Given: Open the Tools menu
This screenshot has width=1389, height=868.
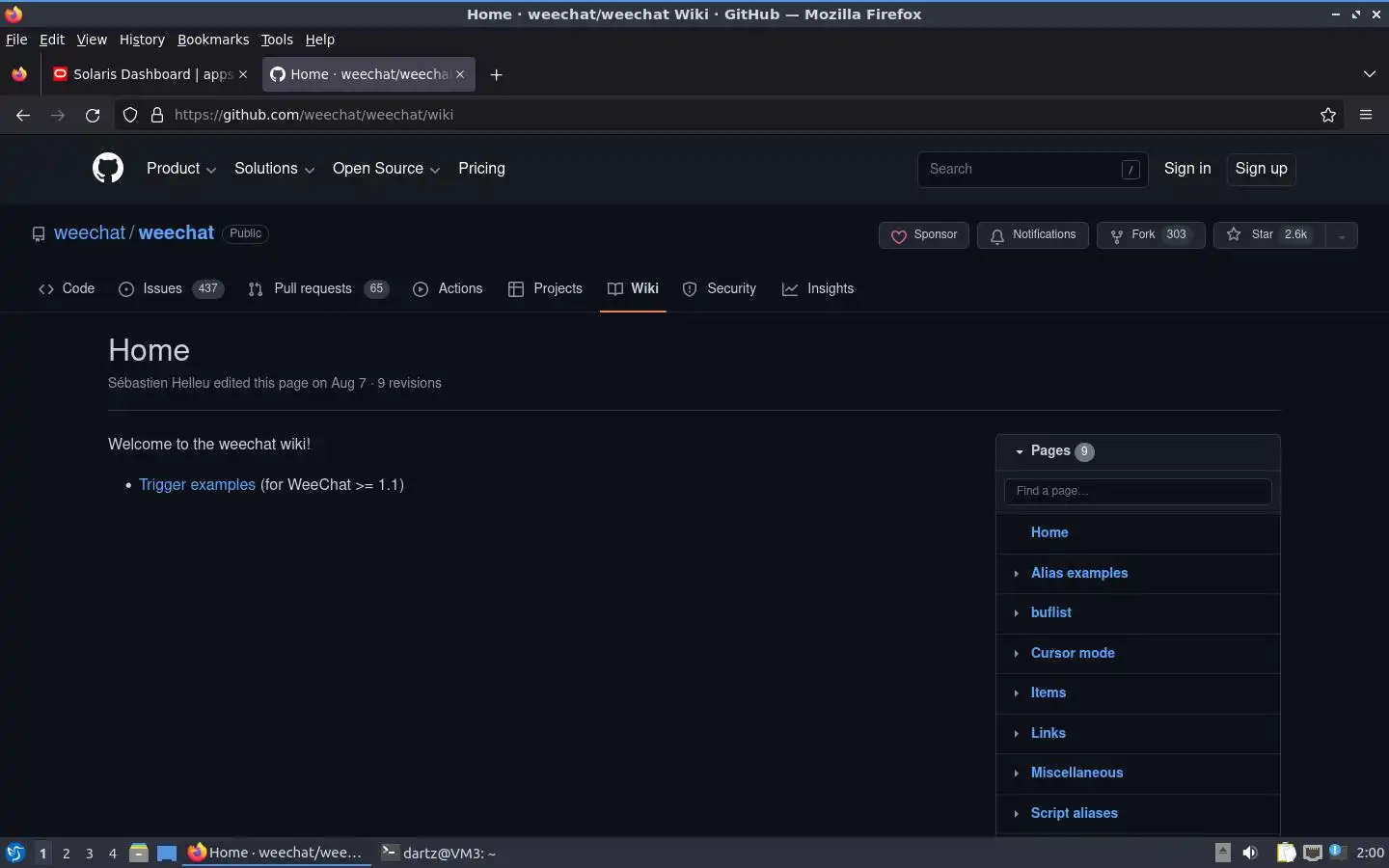Looking at the screenshot, I should click(x=277, y=40).
